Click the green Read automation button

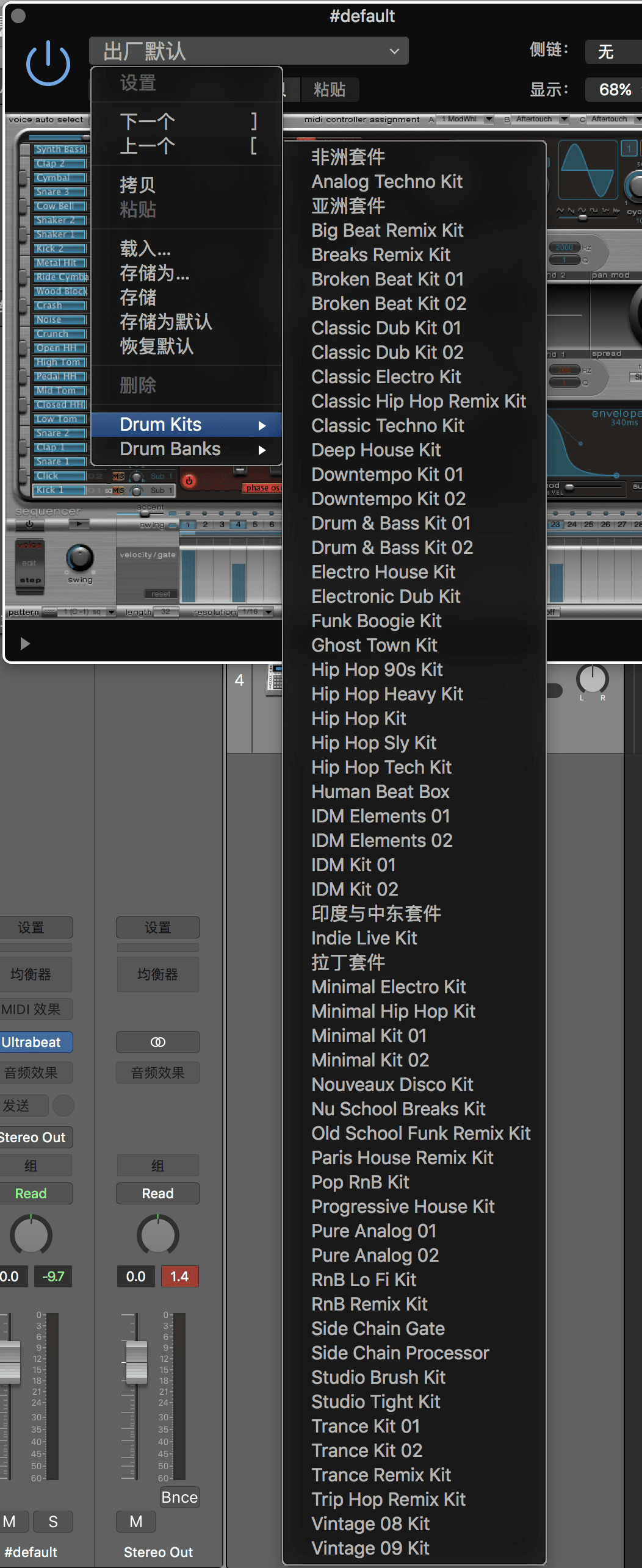coord(31,1193)
